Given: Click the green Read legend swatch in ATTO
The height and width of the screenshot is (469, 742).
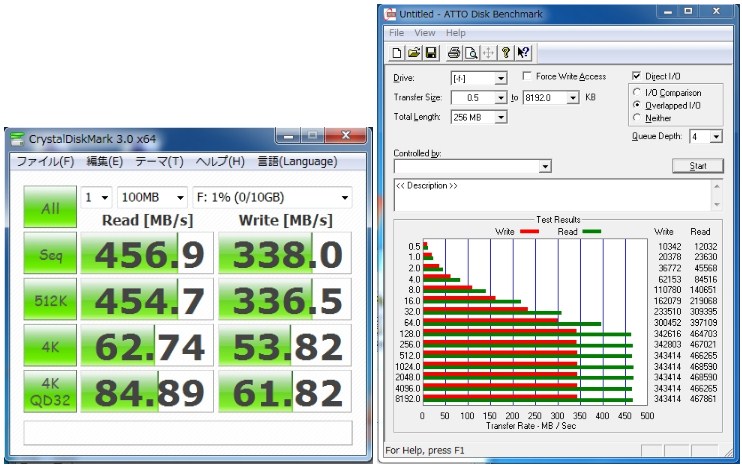Looking at the screenshot, I should tap(592, 231).
